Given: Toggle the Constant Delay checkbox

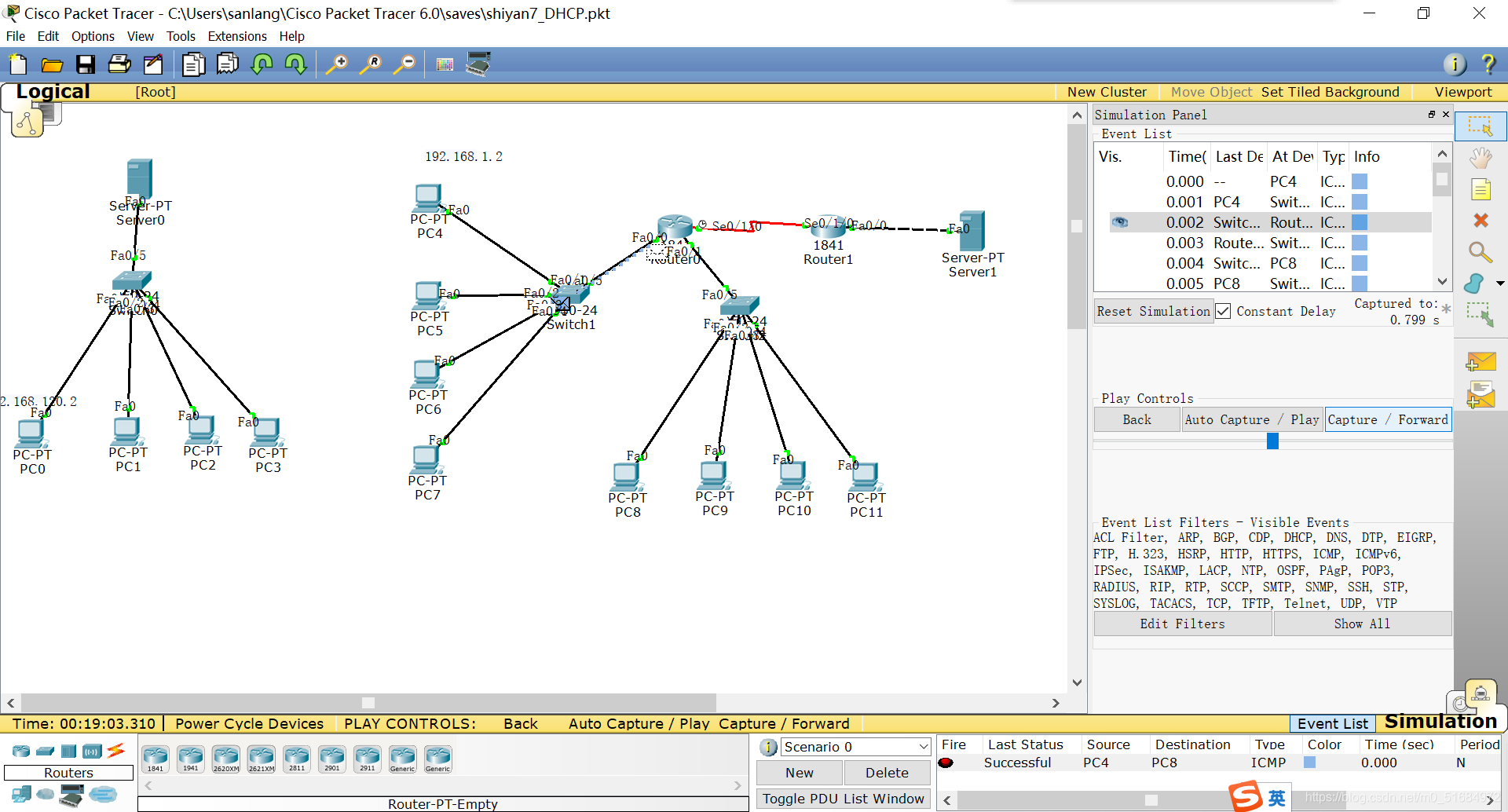Looking at the screenshot, I should [x=1223, y=311].
